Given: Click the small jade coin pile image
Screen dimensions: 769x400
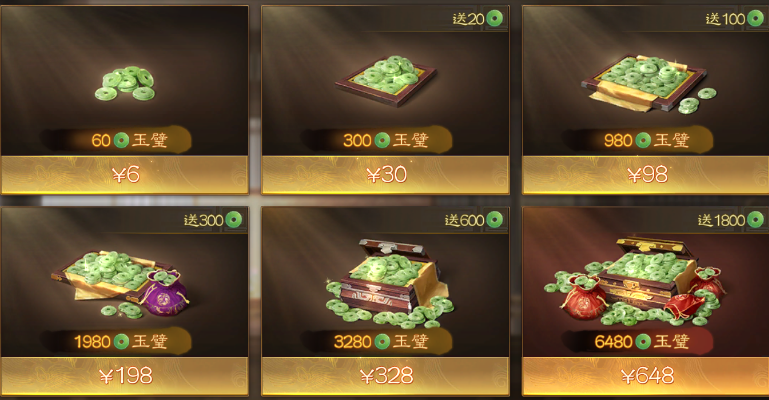Looking at the screenshot, I should pyautogui.click(x=125, y=83).
